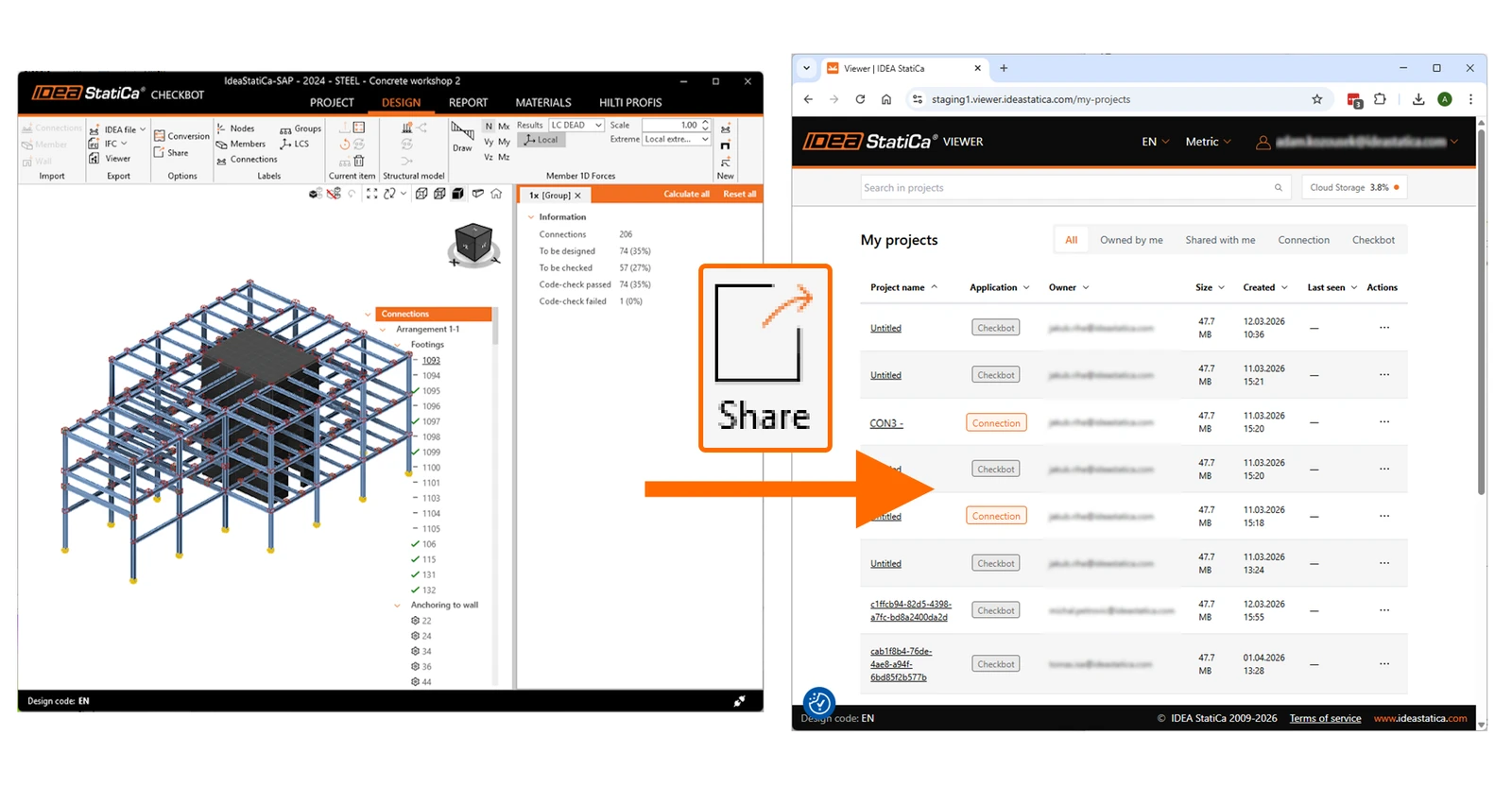Switch to the REPORT ribbon tab

[x=468, y=102]
